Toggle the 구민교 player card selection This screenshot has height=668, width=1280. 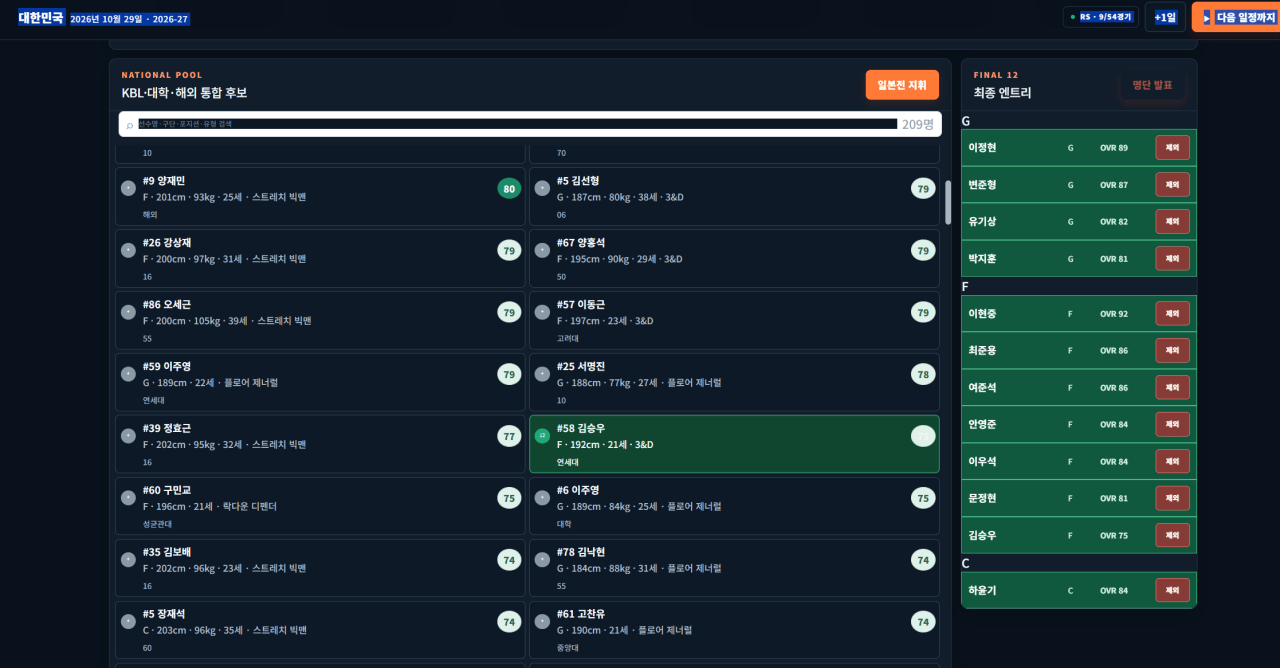coord(320,506)
